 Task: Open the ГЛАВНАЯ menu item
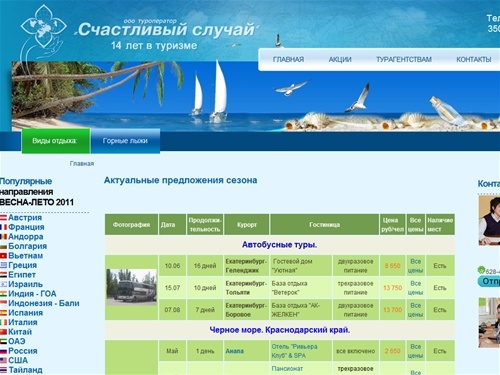pyautogui.click(x=288, y=59)
